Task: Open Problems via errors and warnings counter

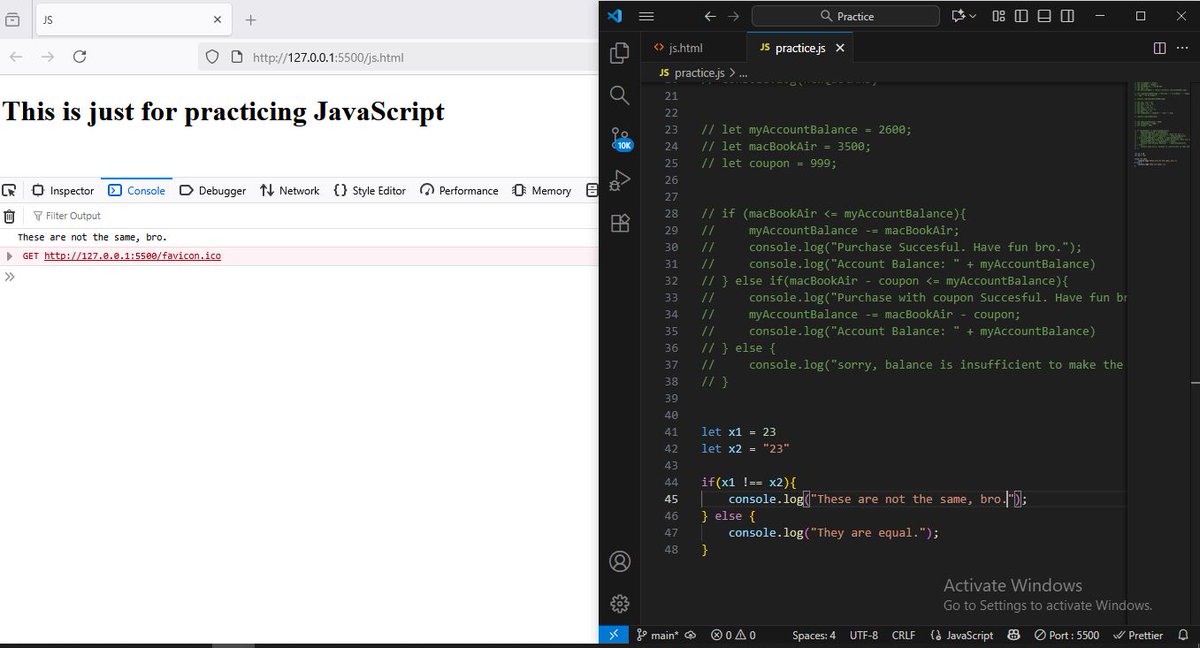Action: point(733,635)
